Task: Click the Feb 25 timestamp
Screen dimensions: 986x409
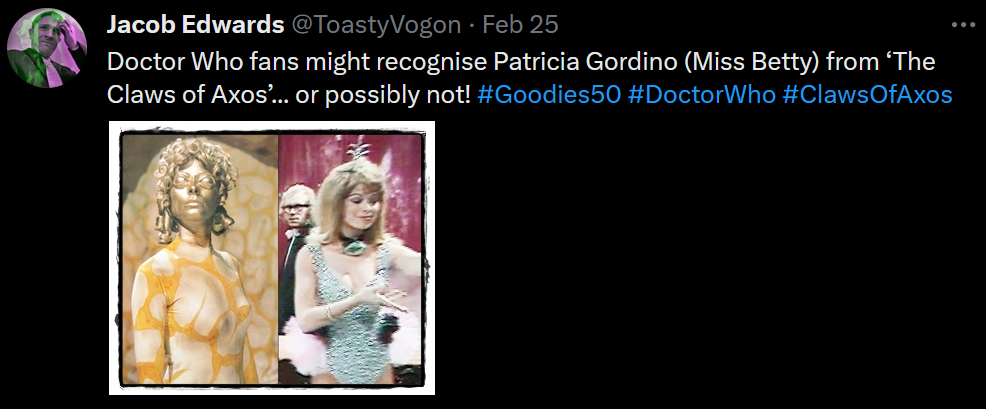Action: pos(520,25)
